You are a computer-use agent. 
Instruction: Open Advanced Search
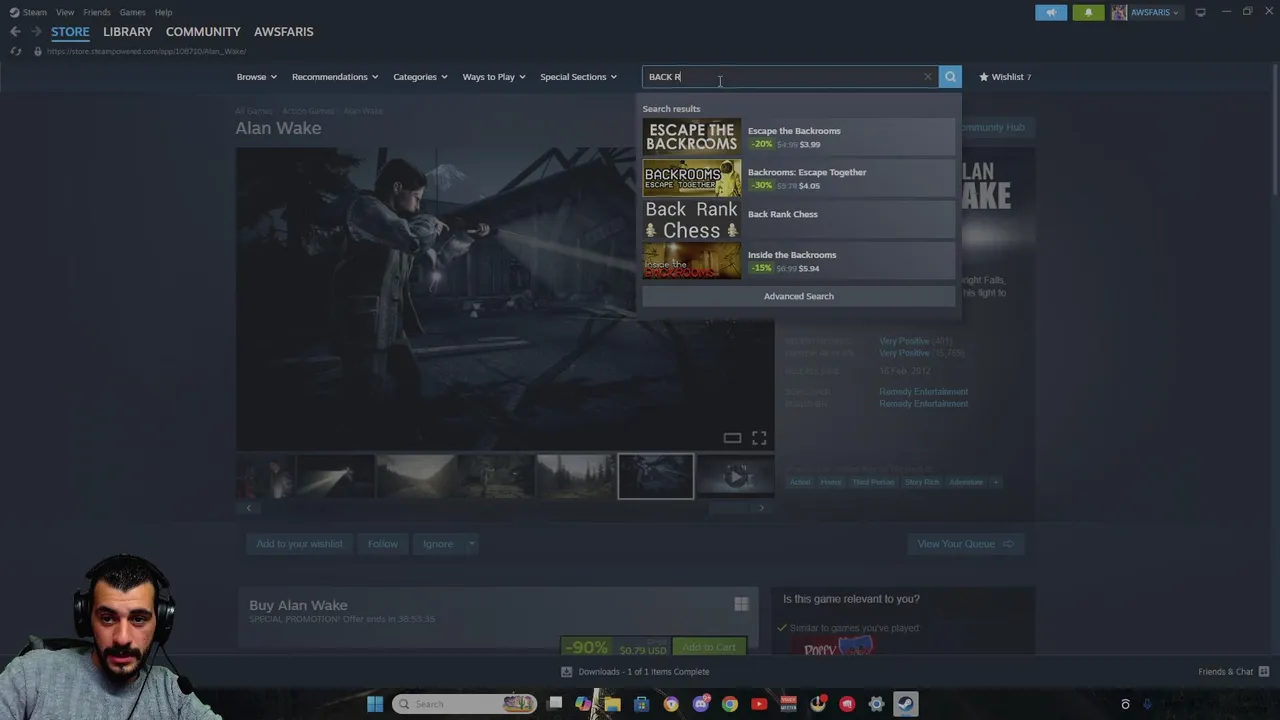pyautogui.click(x=798, y=296)
